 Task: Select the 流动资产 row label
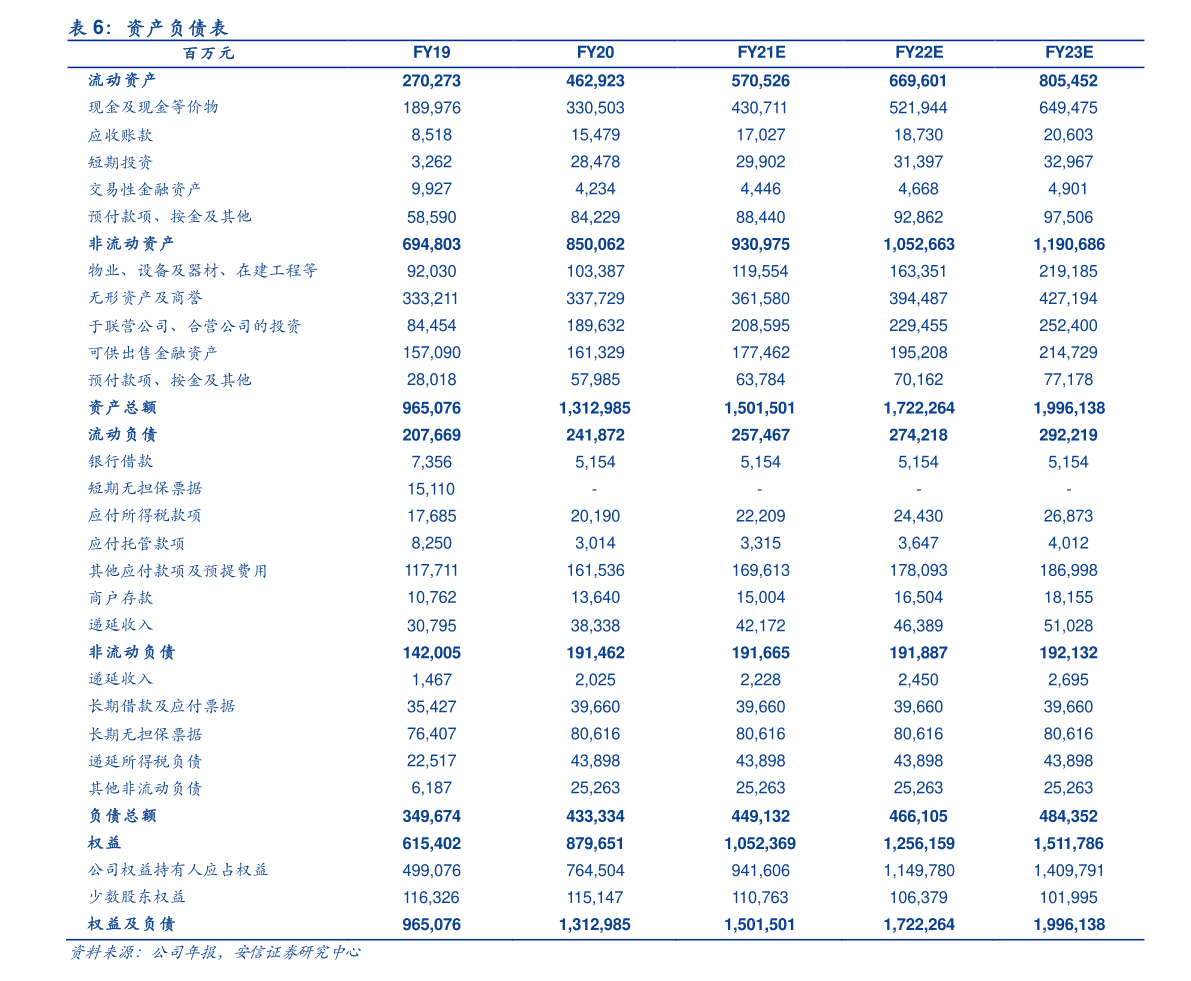point(122,81)
